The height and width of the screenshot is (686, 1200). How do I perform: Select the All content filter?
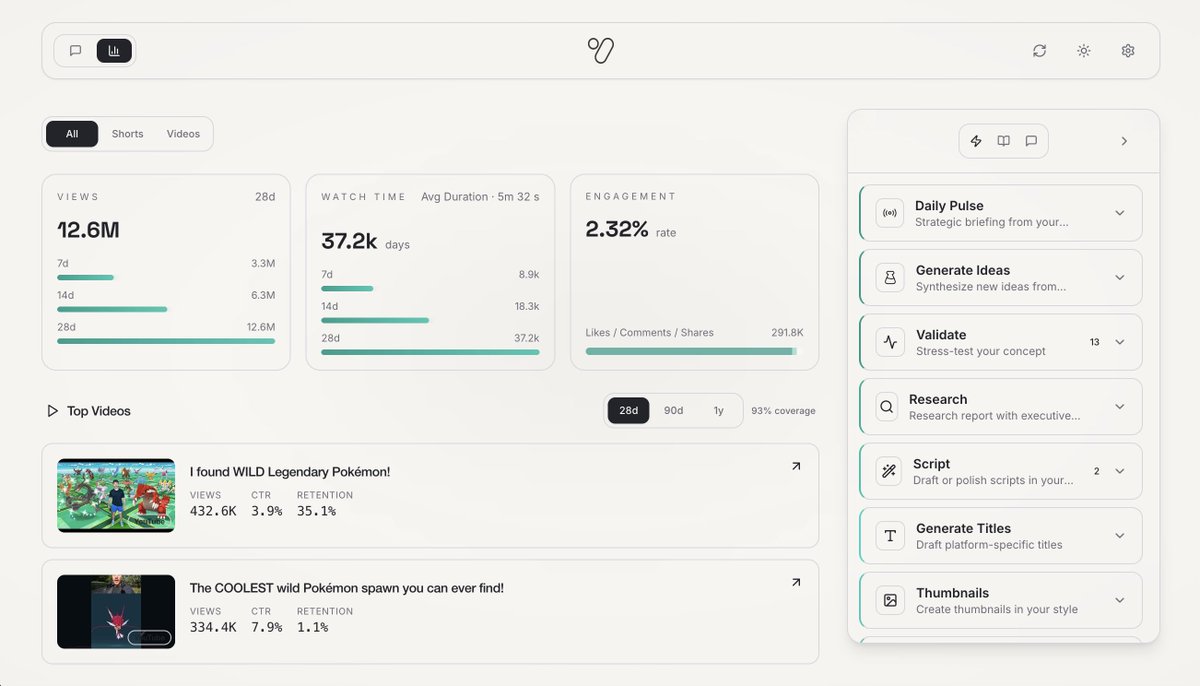click(x=72, y=134)
